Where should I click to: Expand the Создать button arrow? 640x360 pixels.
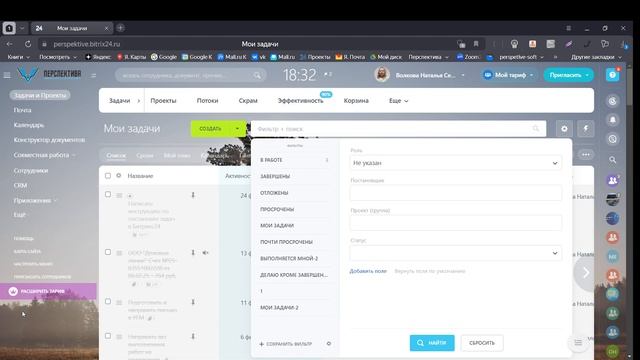237,129
